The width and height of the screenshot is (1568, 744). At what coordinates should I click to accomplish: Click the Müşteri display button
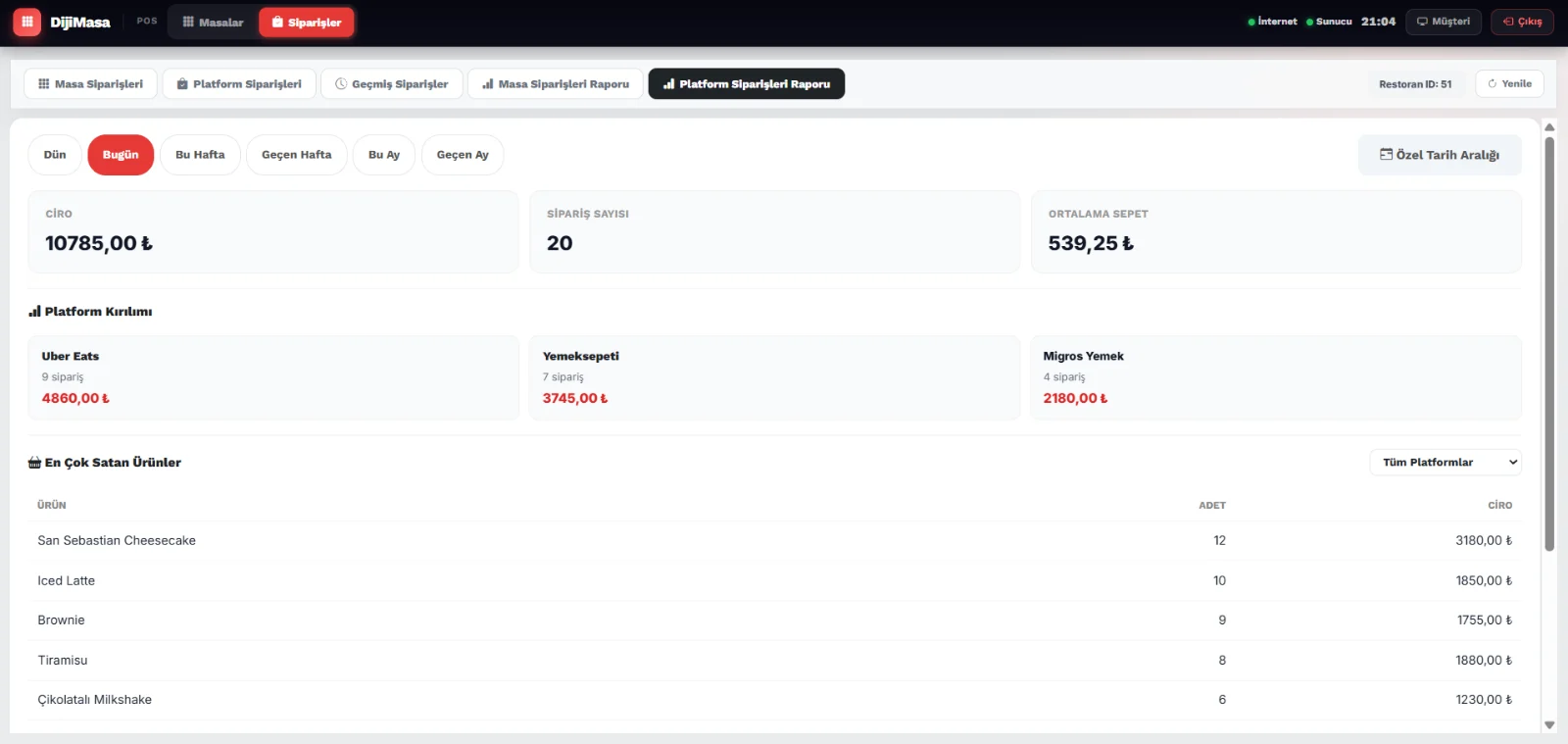pos(1444,22)
